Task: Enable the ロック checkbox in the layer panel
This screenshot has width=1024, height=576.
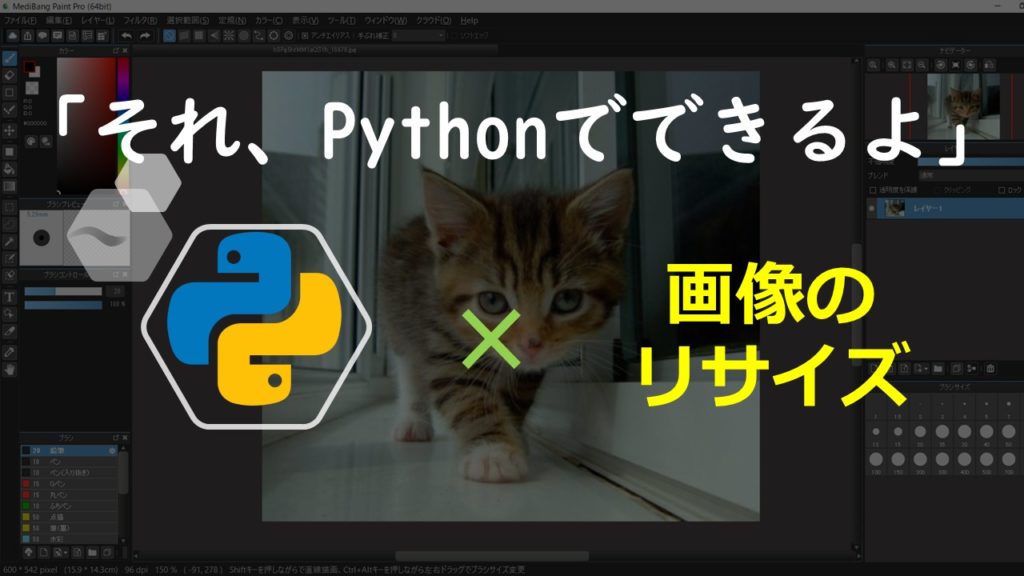Action: tap(1001, 190)
